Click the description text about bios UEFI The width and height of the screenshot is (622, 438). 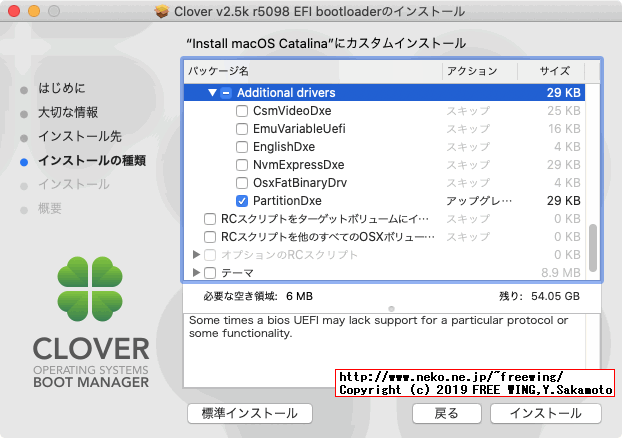pos(378,327)
